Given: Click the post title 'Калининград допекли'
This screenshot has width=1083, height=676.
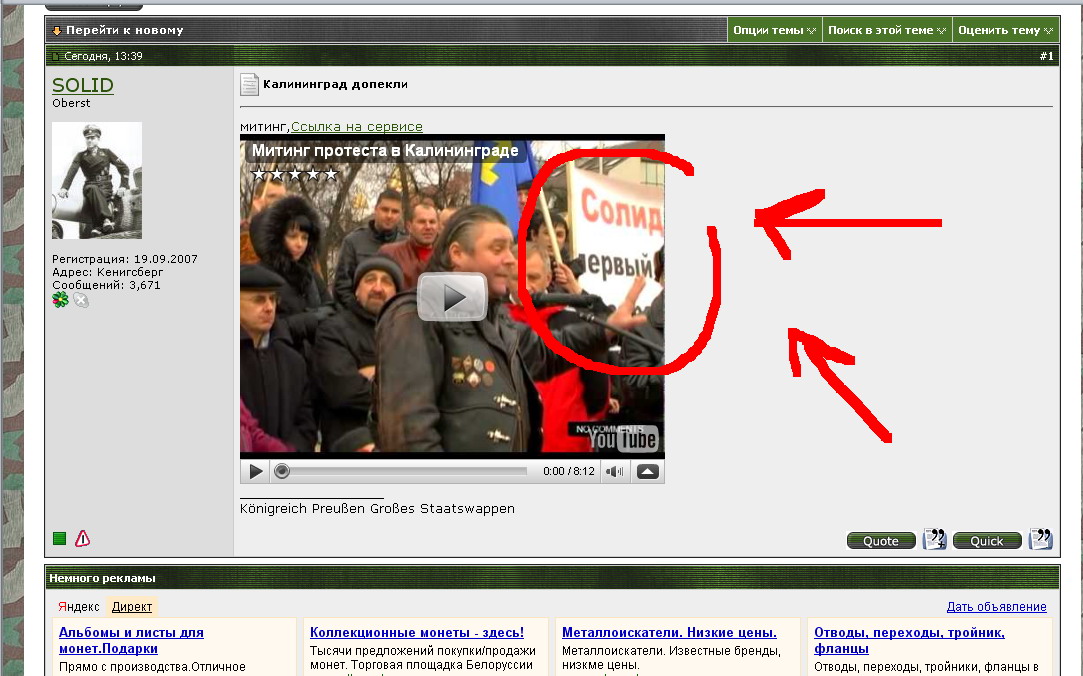Looking at the screenshot, I should [x=335, y=84].
